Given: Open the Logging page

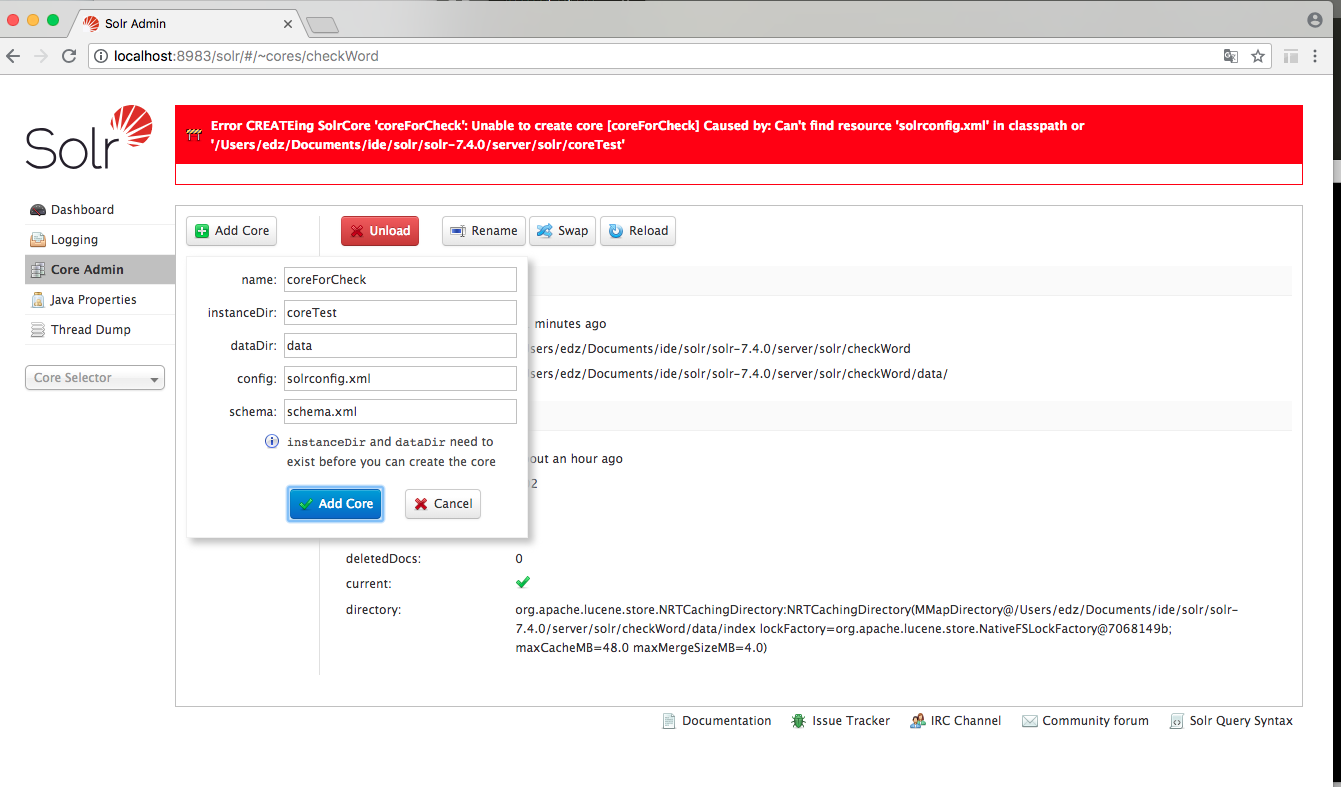Looking at the screenshot, I should point(74,240).
